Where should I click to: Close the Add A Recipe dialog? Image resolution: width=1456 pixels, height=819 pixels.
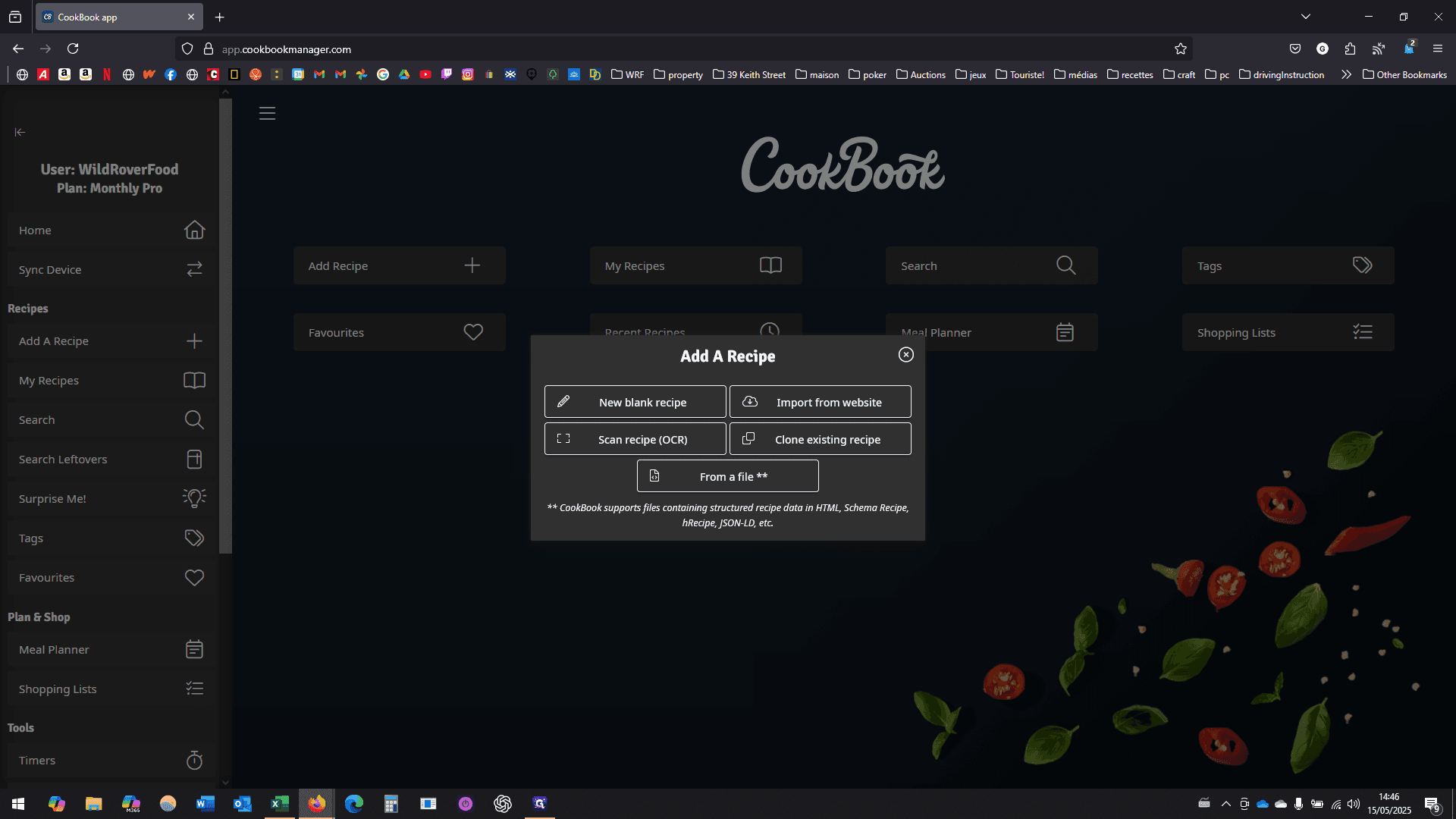point(906,355)
